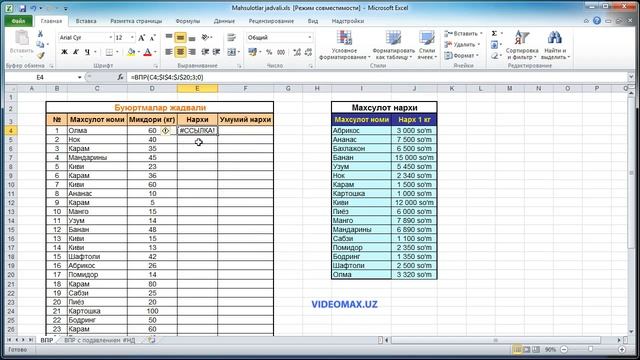Viewport: 640px width, 360px height.
Task: Switch to the Формулы tab
Action: 187,21
